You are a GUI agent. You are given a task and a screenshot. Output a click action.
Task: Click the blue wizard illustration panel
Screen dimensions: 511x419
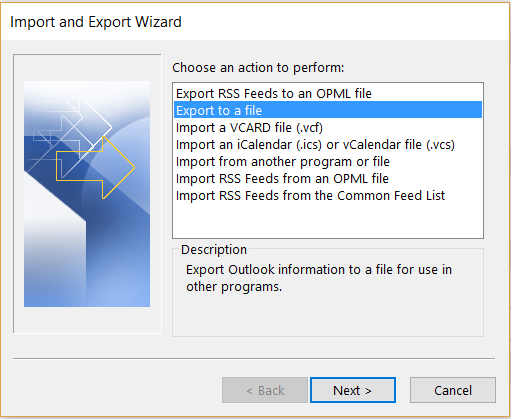[87, 194]
